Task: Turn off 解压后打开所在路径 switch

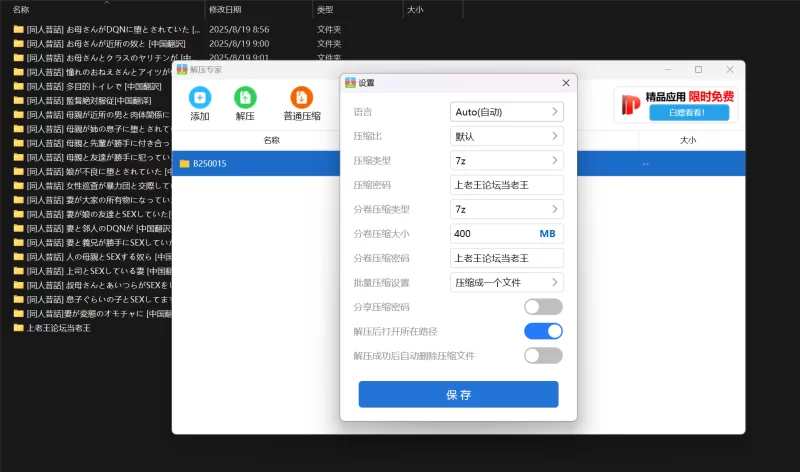Action: pyautogui.click(x=543, y=331)
